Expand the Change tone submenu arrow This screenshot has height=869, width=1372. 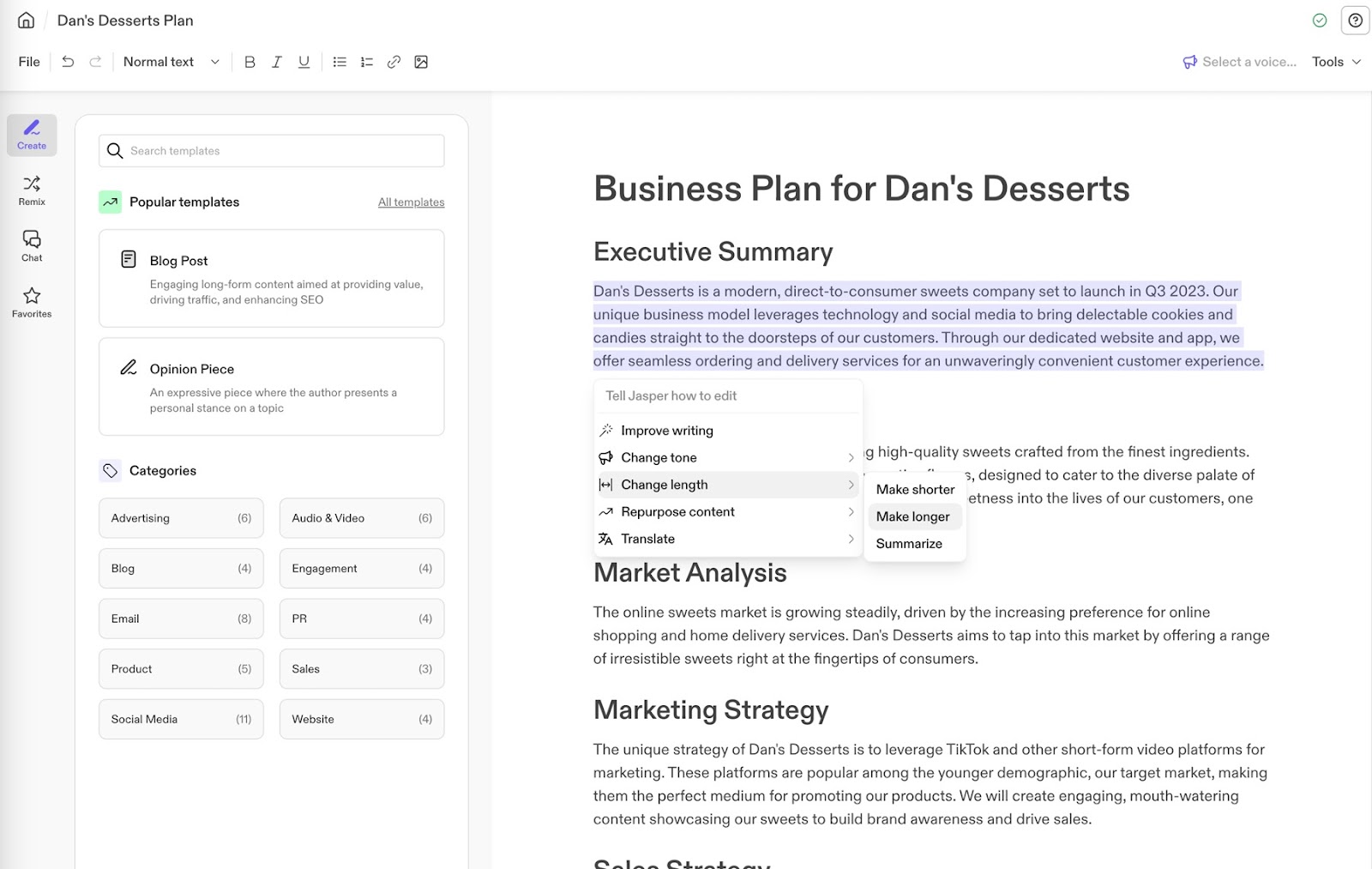[851, 458]
